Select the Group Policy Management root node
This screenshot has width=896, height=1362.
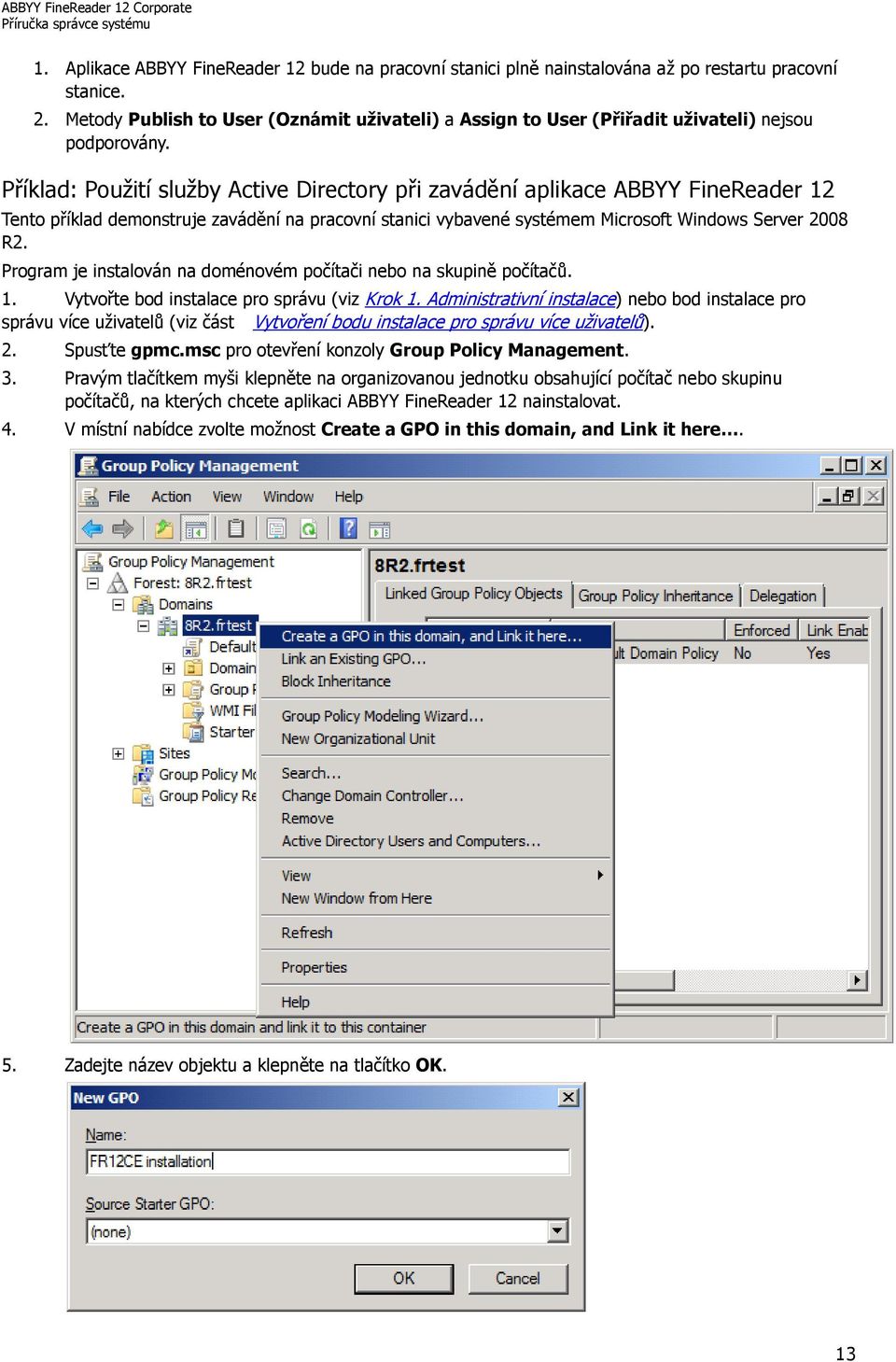click(x=191, y=561)
